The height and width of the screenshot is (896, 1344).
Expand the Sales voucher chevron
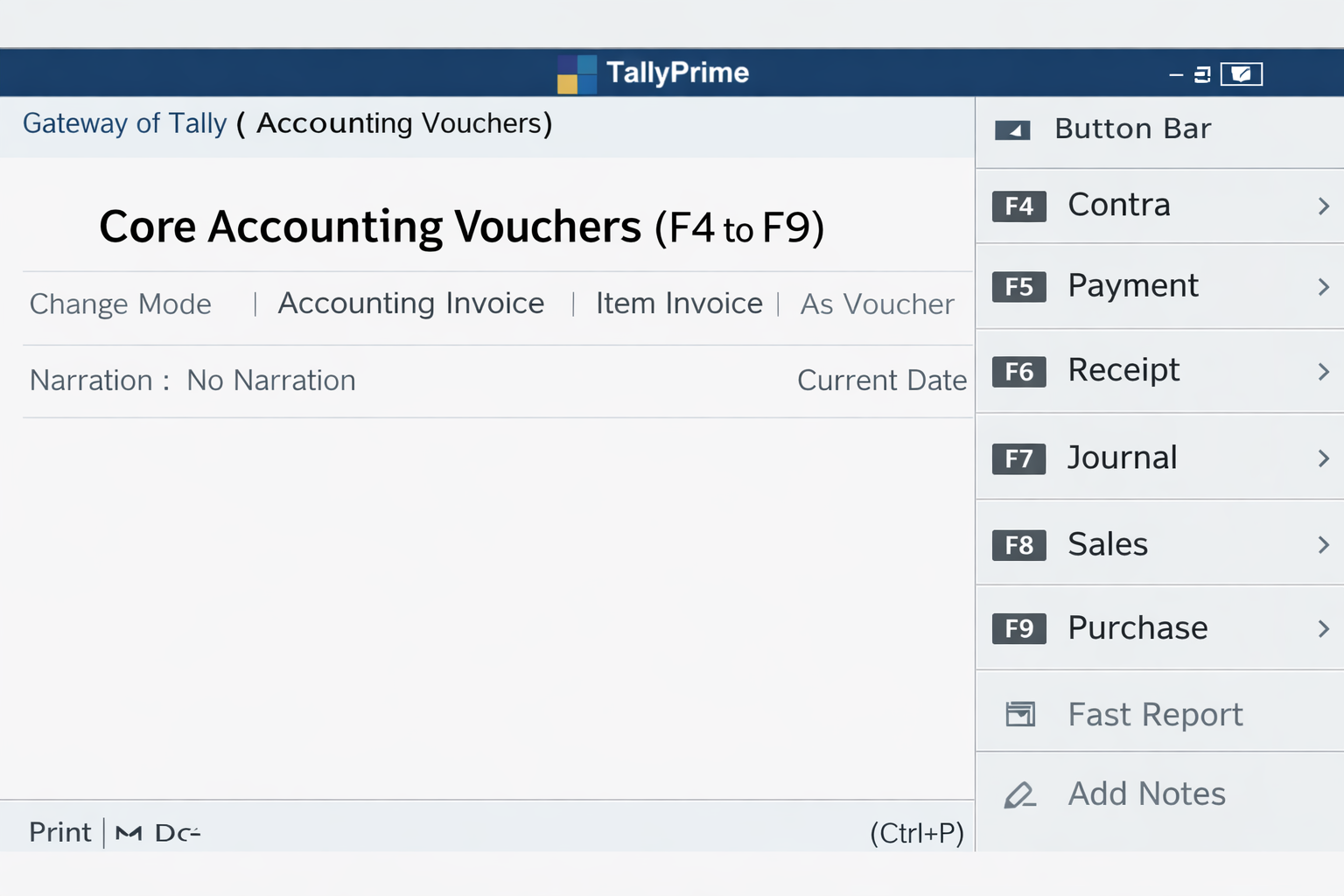coord(1322,544)
